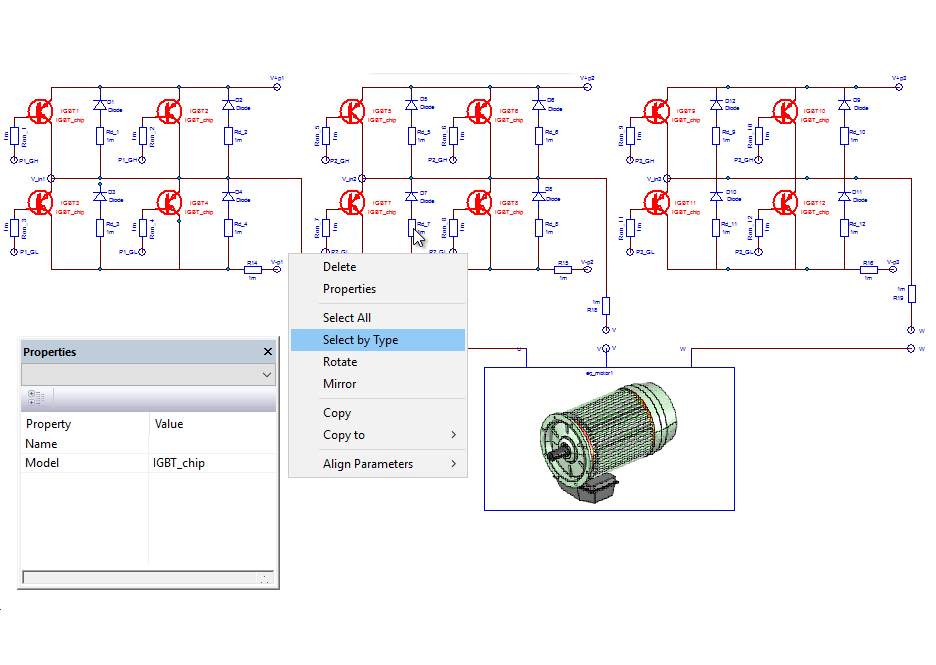Select the IGBT1 transistor symbol

pos(39,111)
